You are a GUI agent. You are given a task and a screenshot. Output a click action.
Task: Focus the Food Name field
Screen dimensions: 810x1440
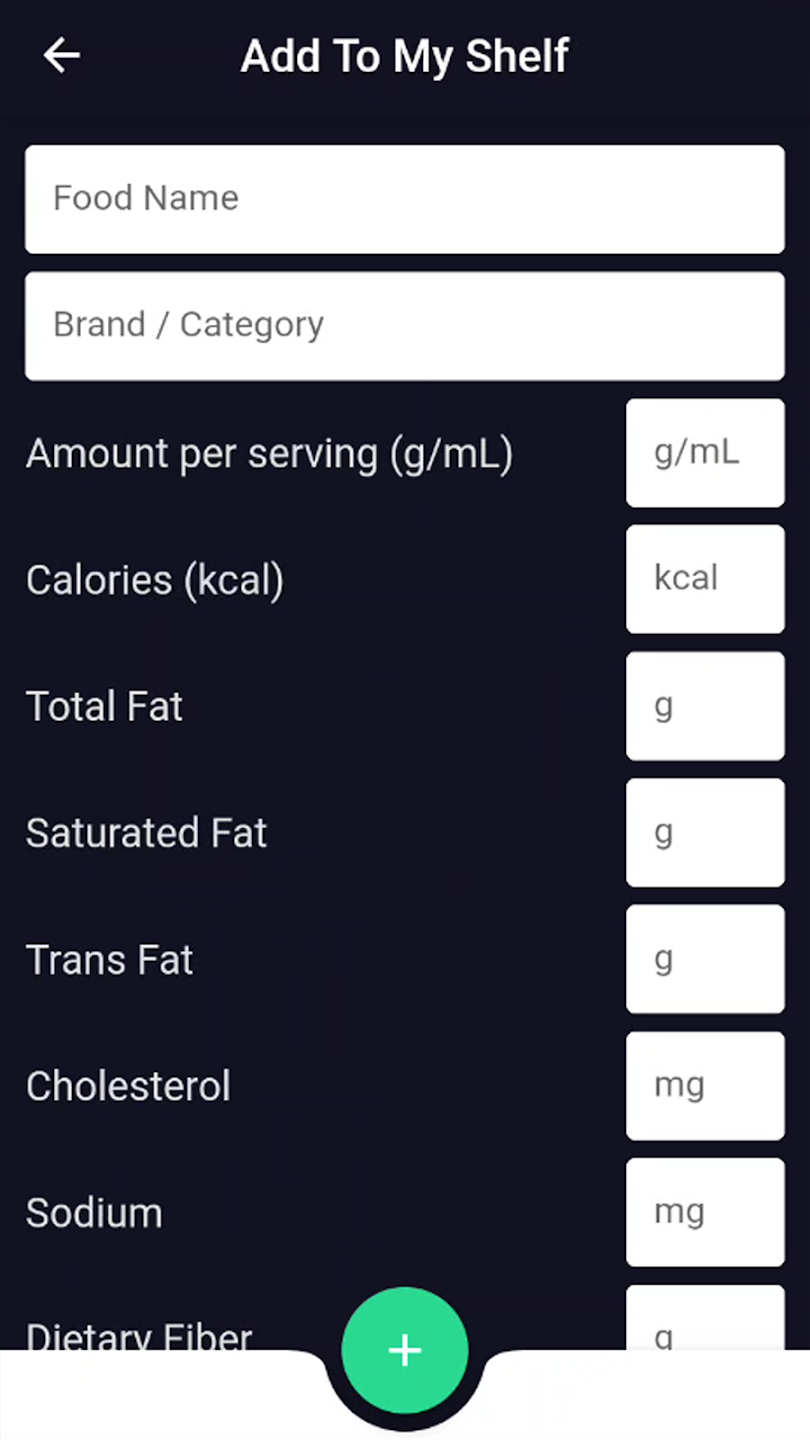click(x=405, y=199)
